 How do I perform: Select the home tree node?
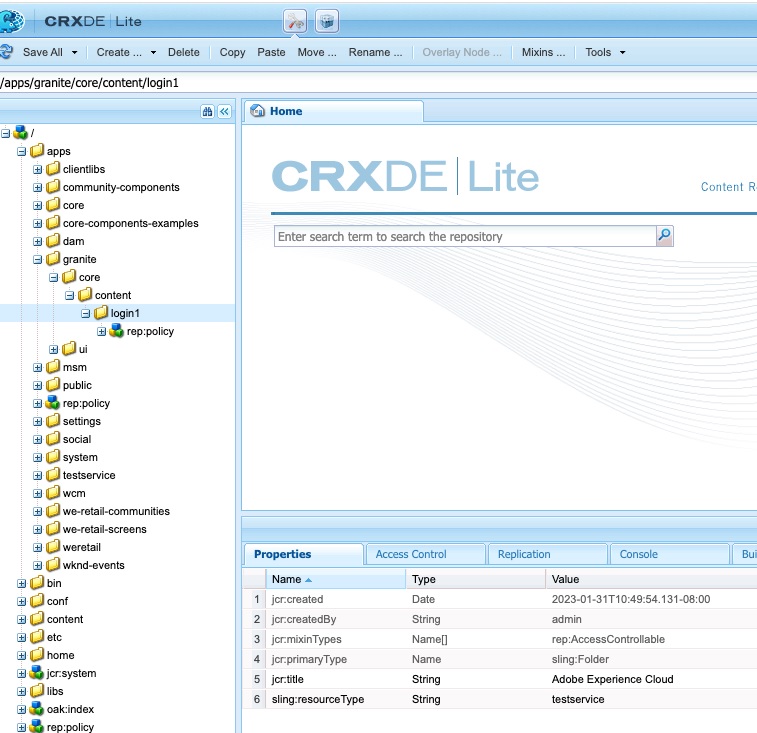click(60, 655)
